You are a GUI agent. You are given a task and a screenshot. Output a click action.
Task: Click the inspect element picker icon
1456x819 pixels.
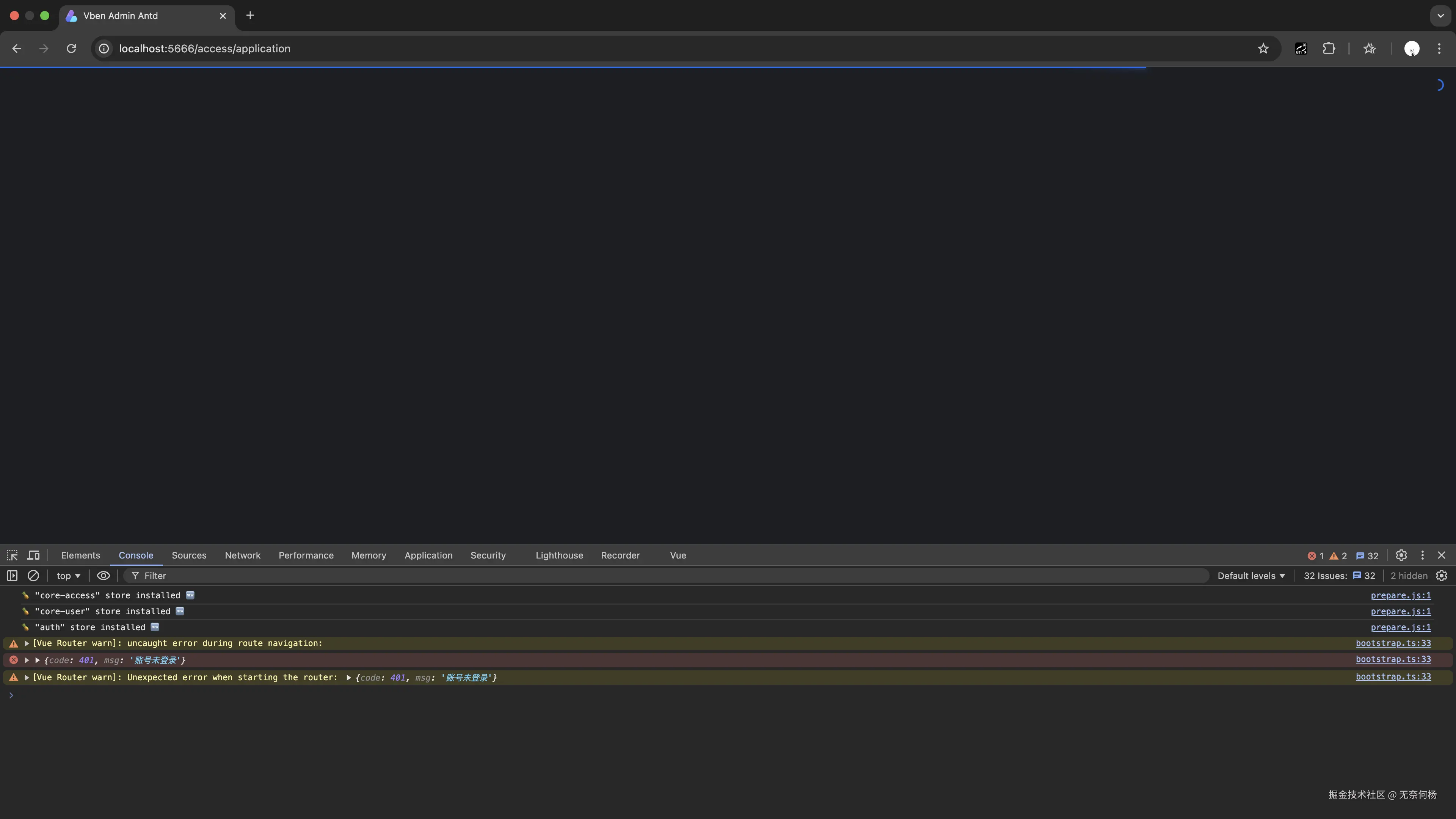pos(12,555)
